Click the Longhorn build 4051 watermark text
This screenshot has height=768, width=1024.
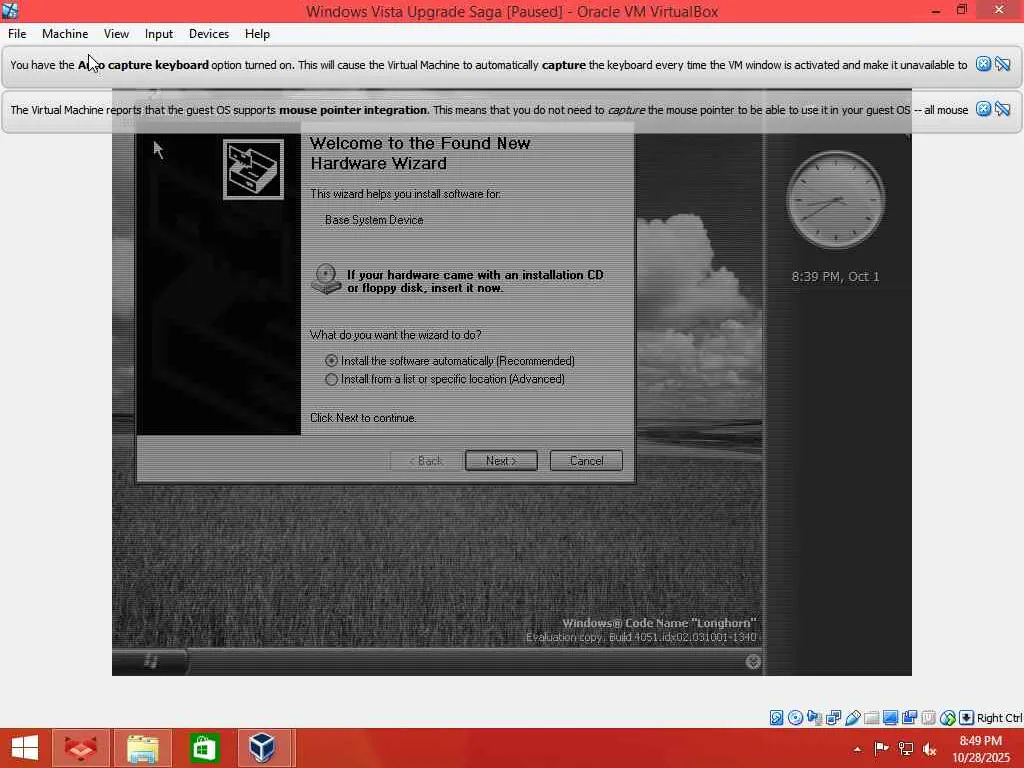click(x=641, y=637)
